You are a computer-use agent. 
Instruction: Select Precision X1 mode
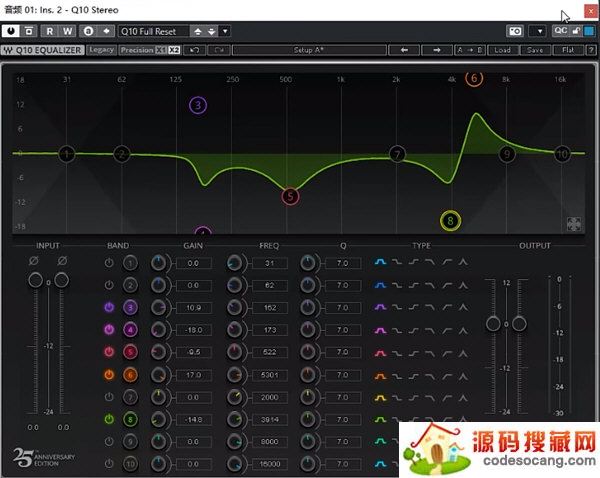pyautogui.click(x=161, y=50)
